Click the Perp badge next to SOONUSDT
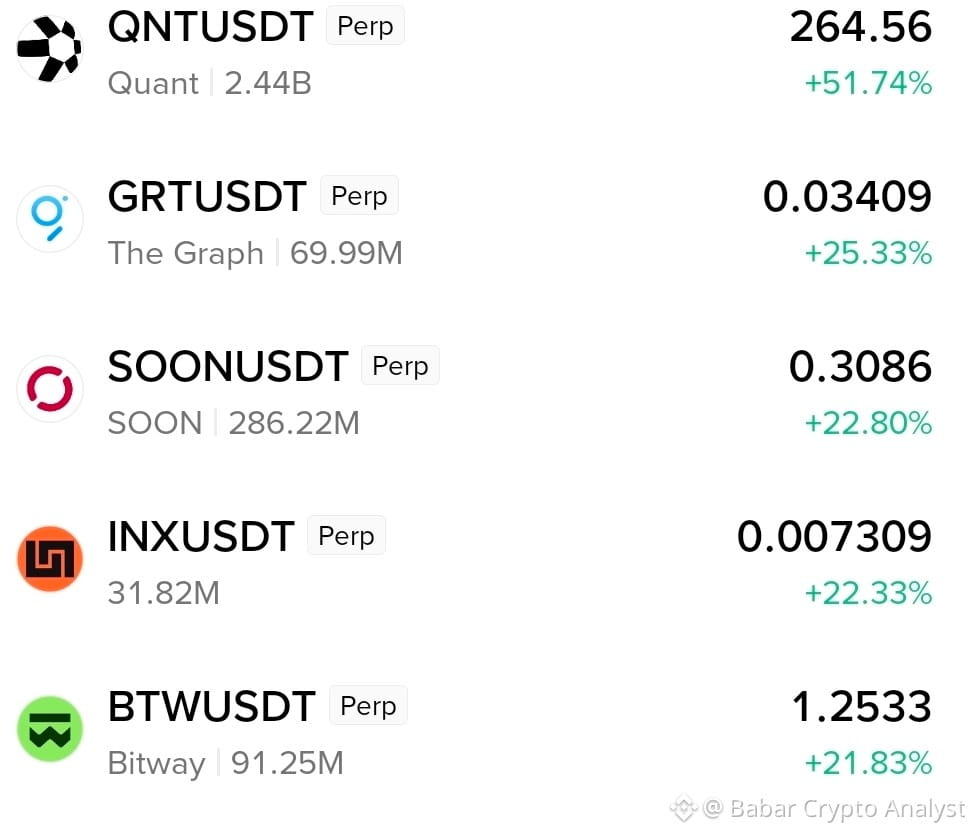This screenshot has width=973, height=833. [400, 366]
